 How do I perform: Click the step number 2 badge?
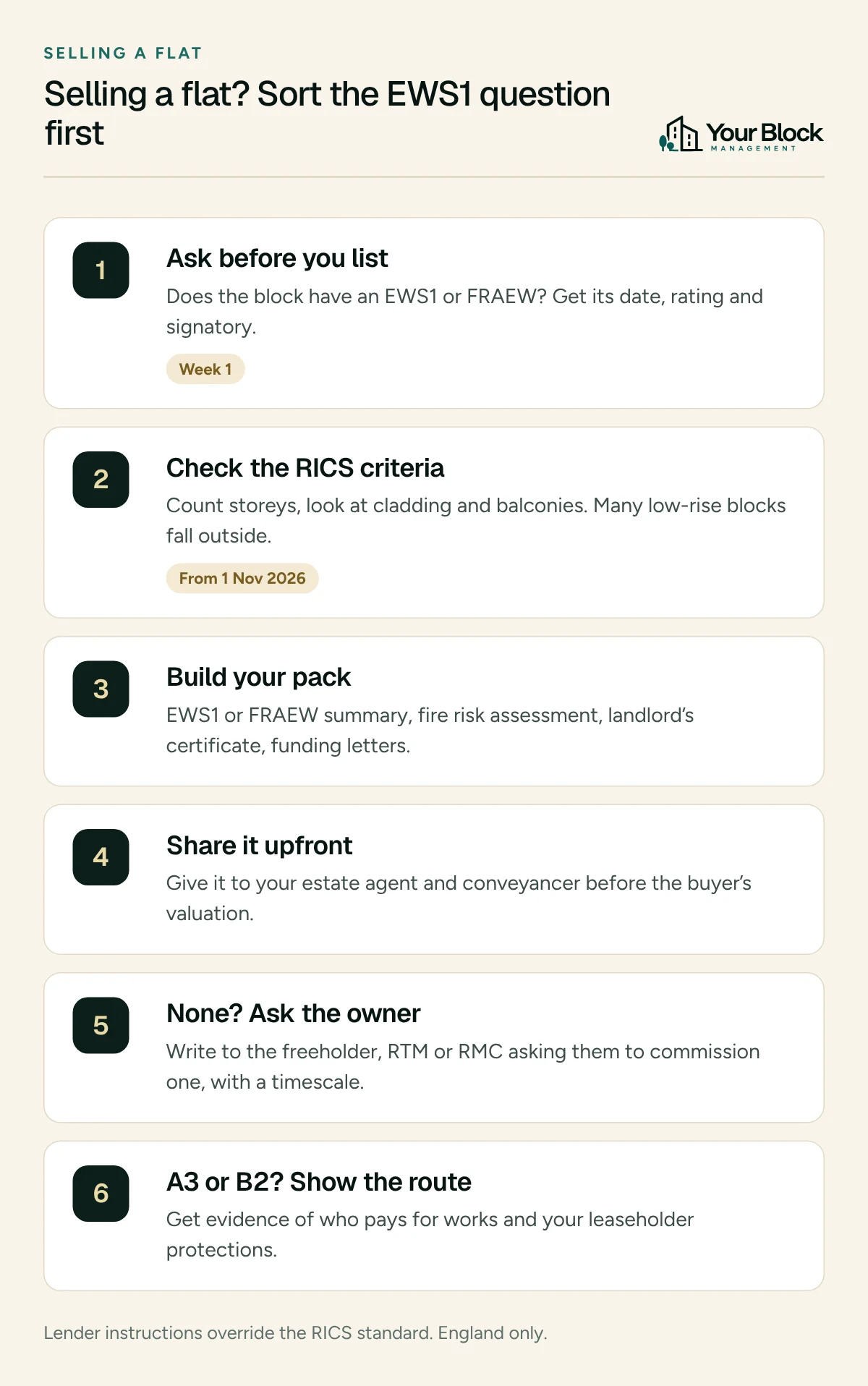[101, 480]
